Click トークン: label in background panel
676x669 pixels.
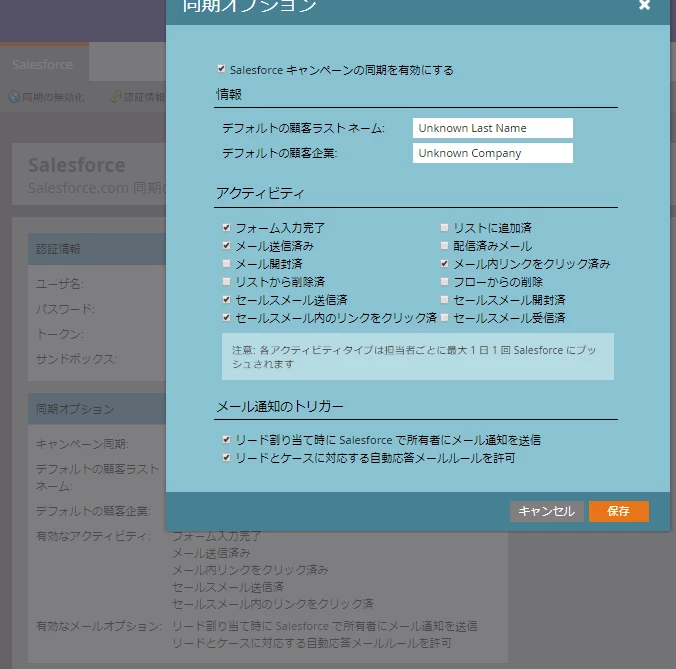[x=59, y=334]
